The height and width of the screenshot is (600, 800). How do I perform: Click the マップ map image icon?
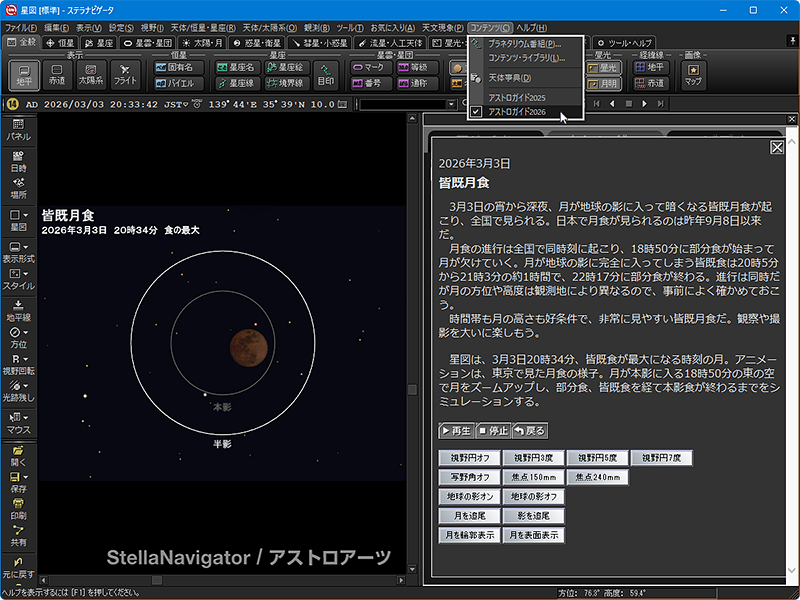pos(693,76)
